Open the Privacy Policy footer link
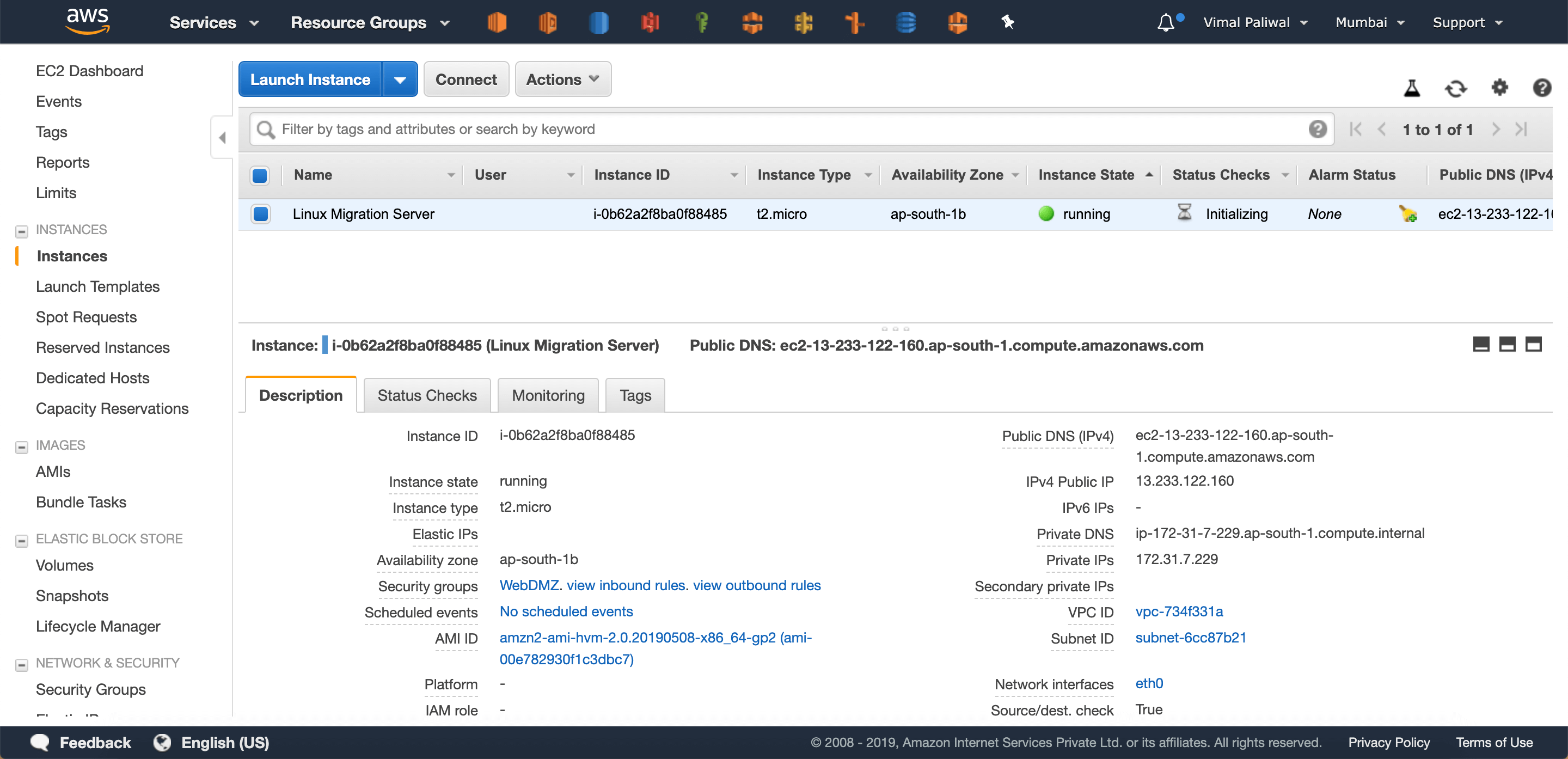The height and width of the screenshot is (759, 1568). coord(1388,742)
